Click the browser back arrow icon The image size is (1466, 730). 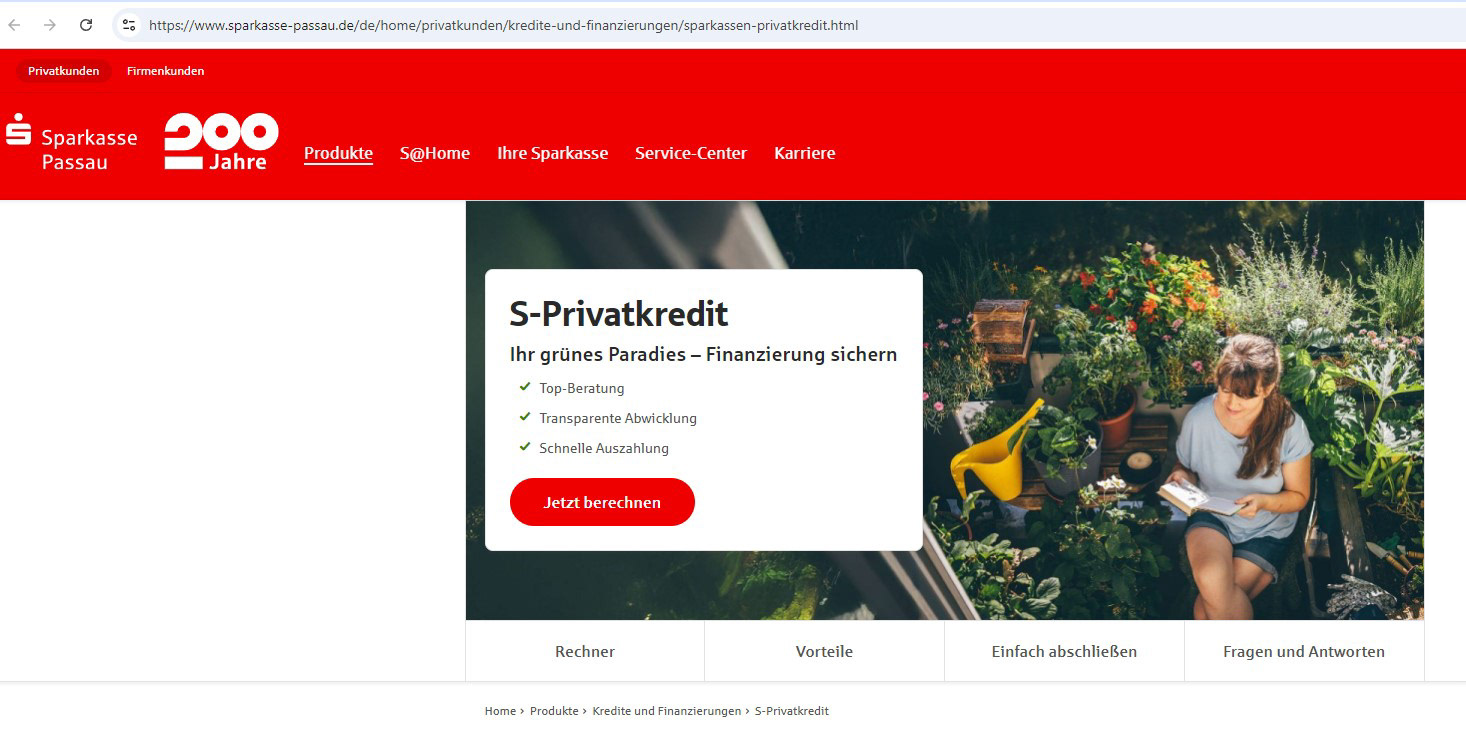pyautogui.click(x=15, y=25)
